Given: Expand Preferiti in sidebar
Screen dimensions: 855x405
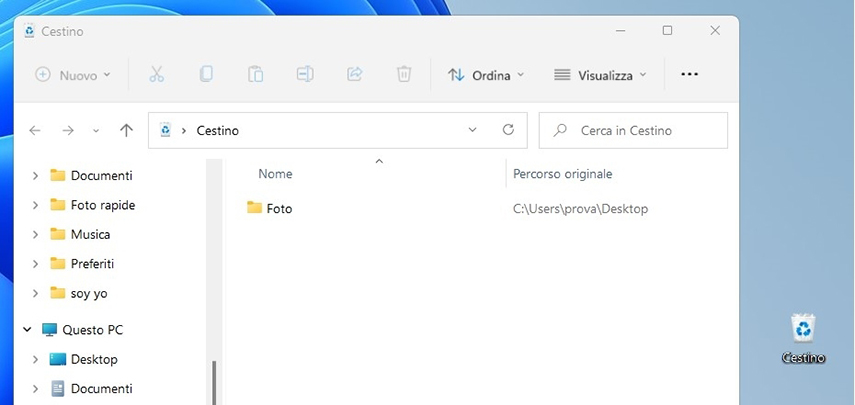Looking at the screenshot, I should (x=35, y=264).
